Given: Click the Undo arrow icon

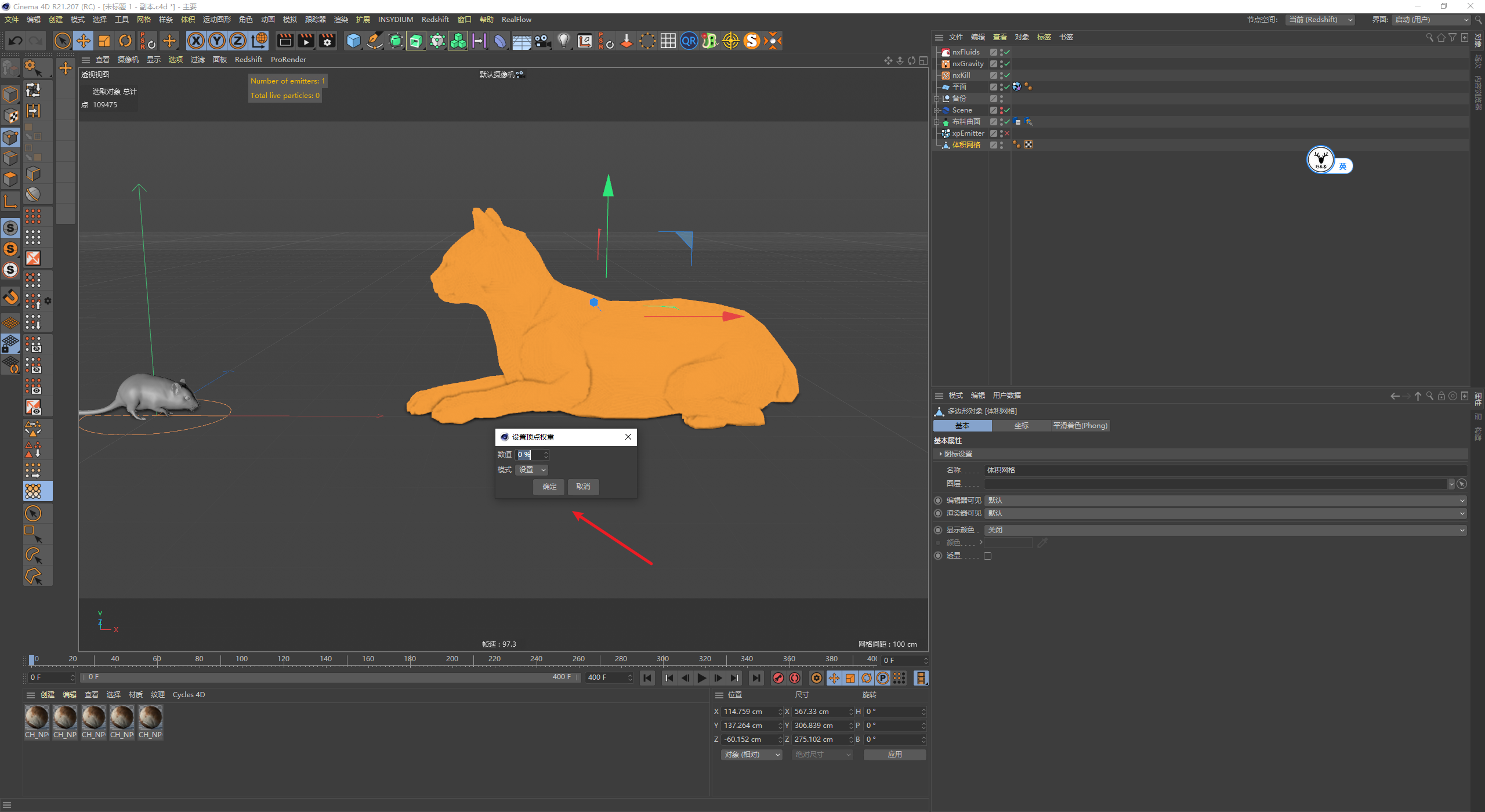Looking at the screenshot, I should (x=16, y=41).
